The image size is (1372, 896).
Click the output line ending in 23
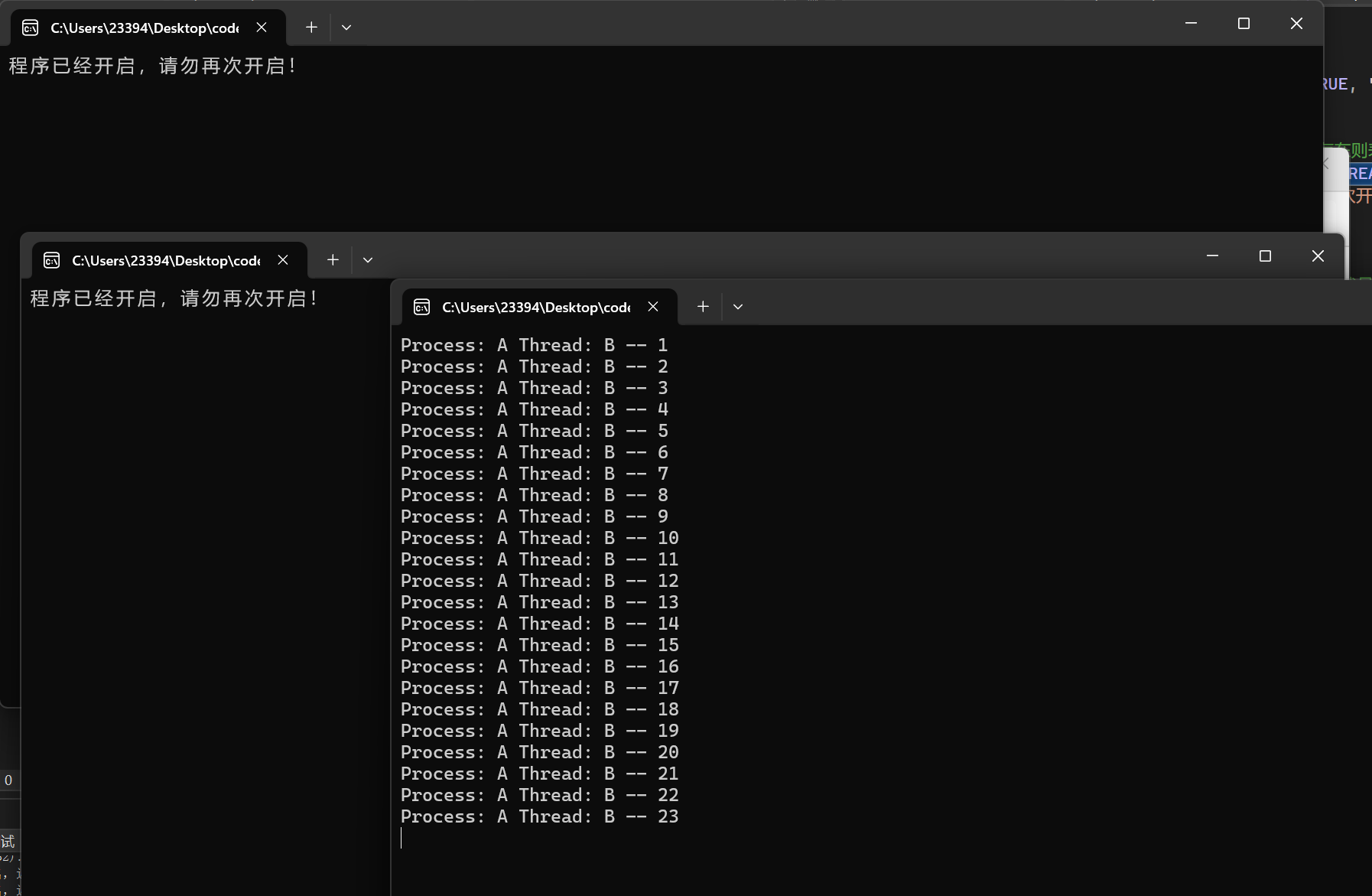[539, 816]
